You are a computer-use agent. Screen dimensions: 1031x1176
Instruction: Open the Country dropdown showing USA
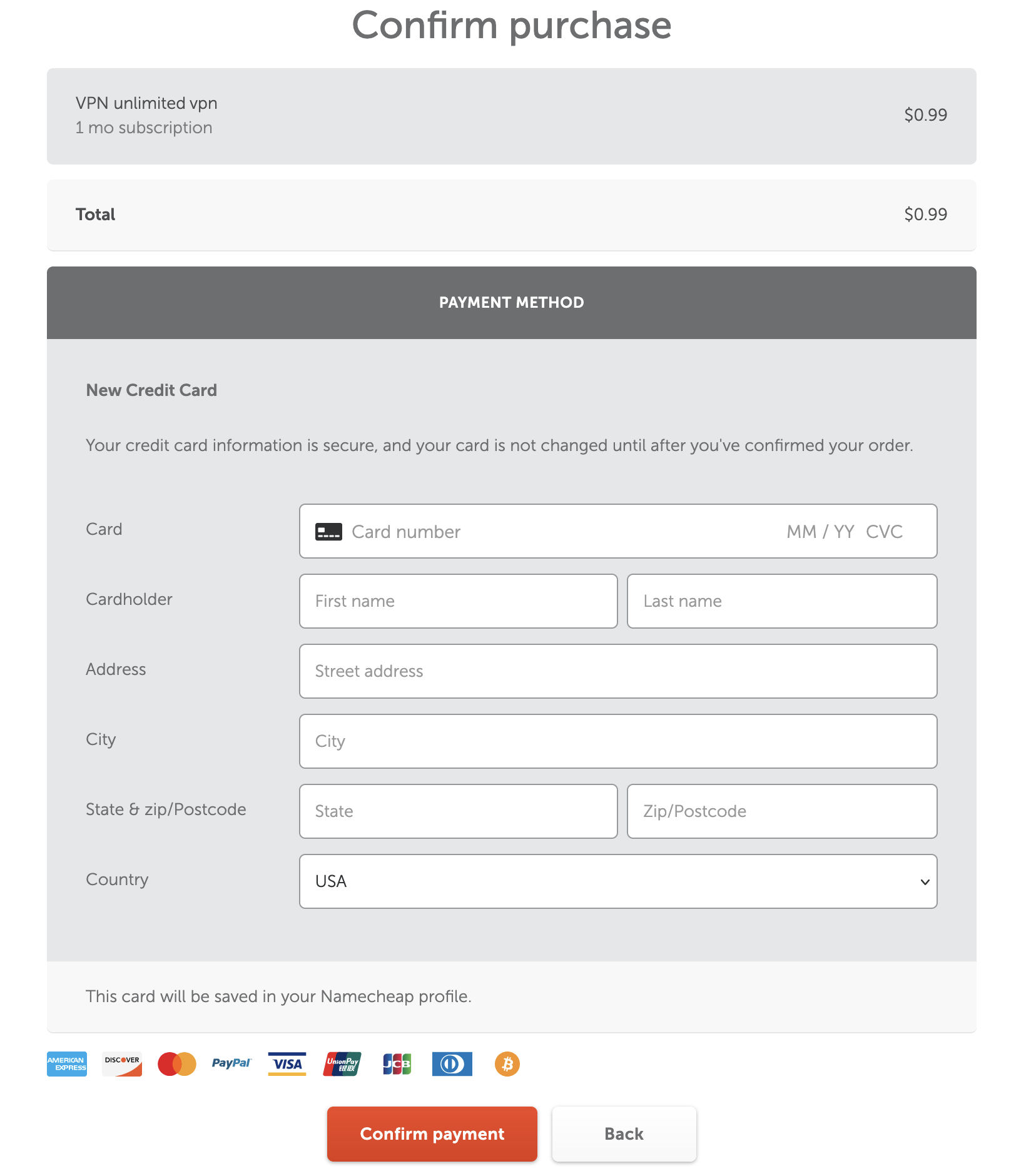(618, 881)
